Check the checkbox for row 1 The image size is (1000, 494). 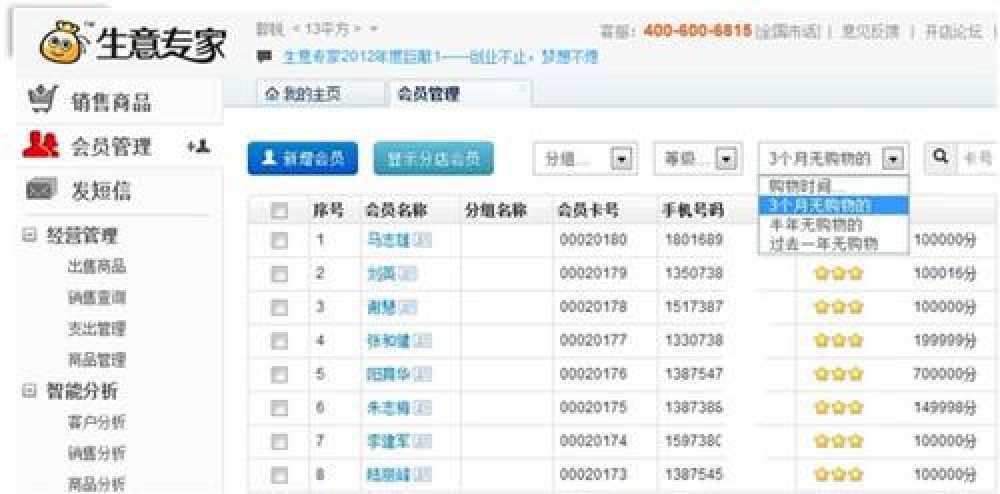279,240
